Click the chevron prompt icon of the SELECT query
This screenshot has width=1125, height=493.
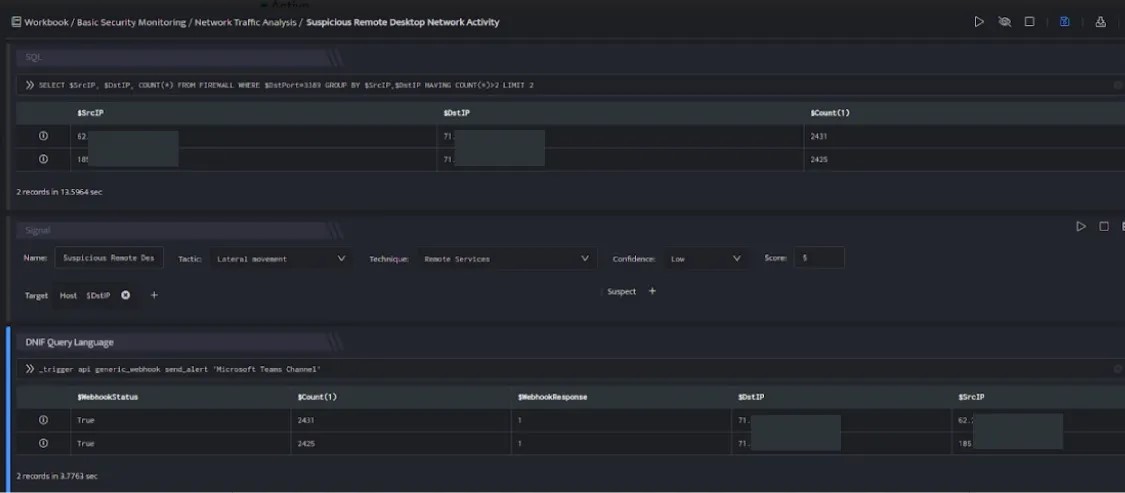29,85
